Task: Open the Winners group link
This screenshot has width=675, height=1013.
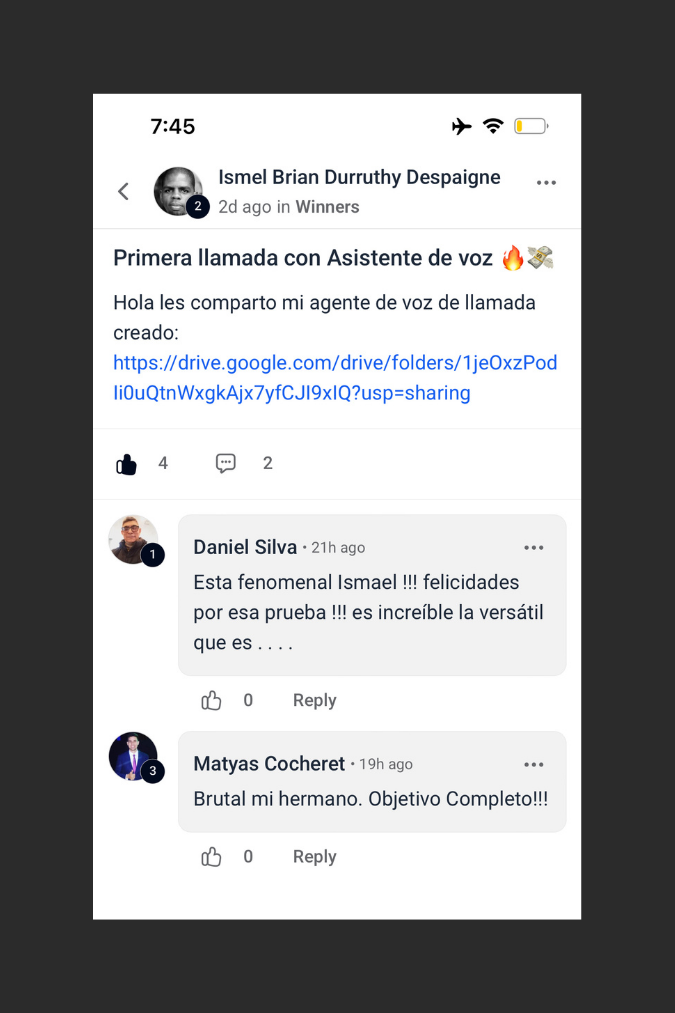Action: click(327, 207)
